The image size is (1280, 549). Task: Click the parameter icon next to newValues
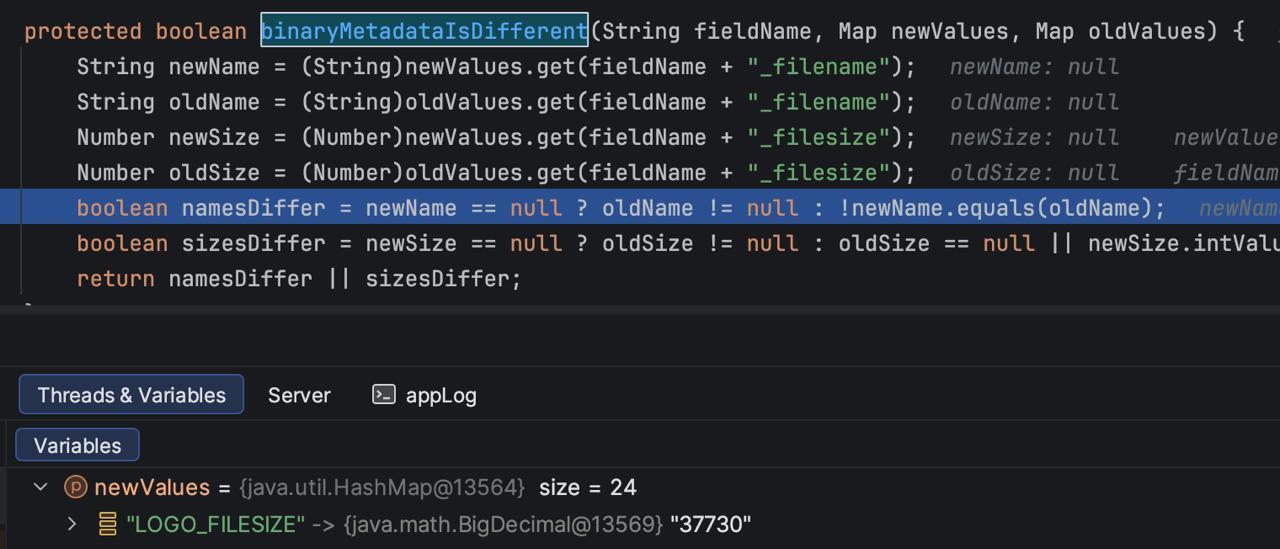click(x=76, y=487)
